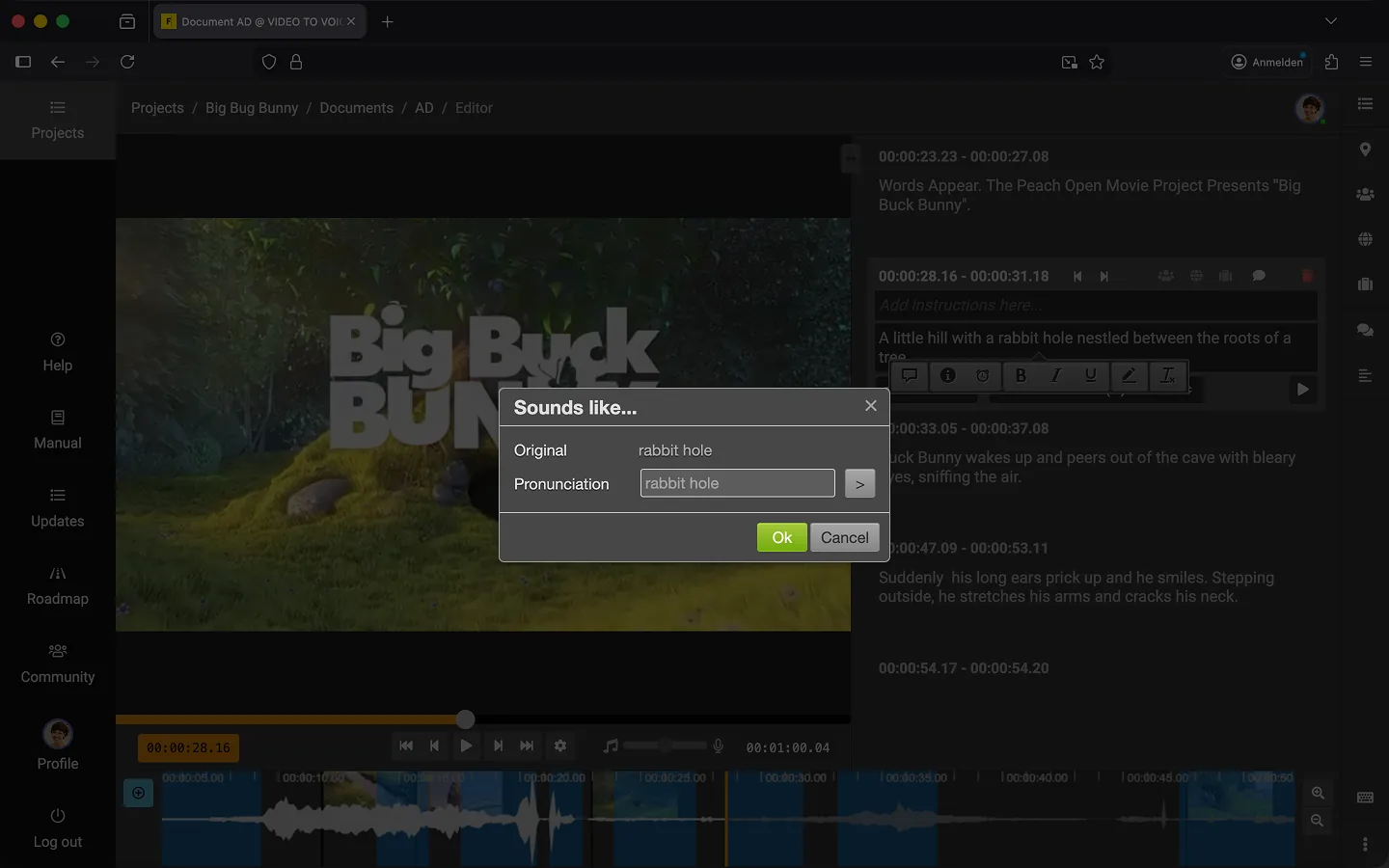Toggle bold formatting in the text toolbar
The width and height of the screenshot is (1389, 868).
[1021, 376]
